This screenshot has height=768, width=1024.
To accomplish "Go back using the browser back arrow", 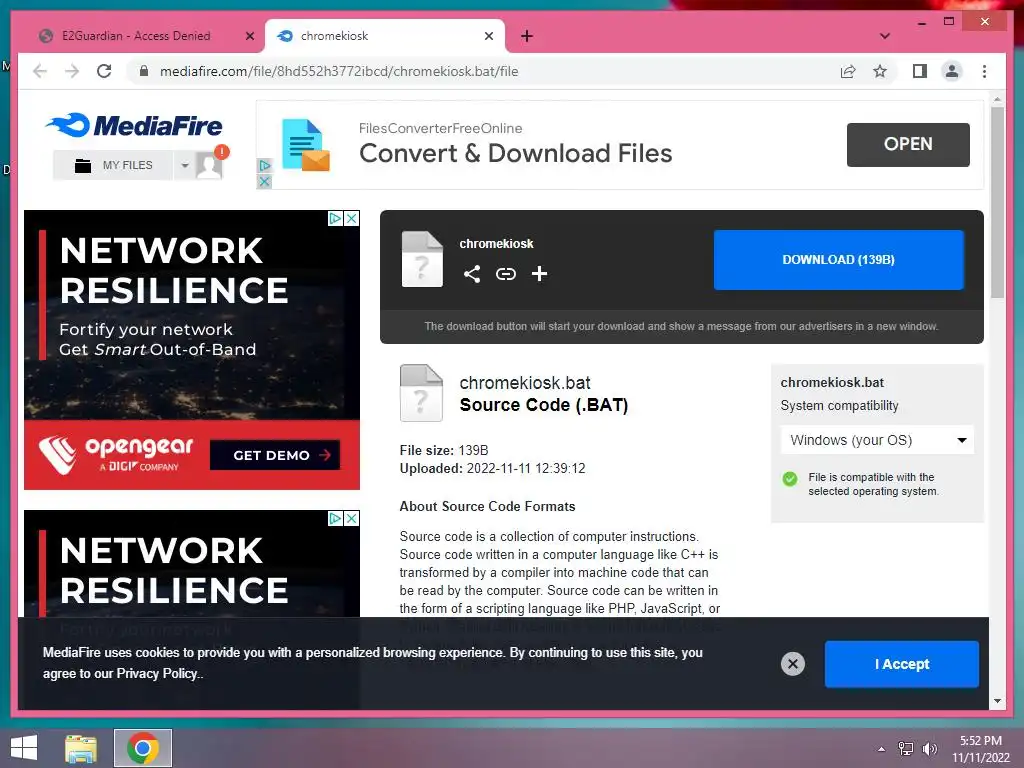I will coord(40,71).
